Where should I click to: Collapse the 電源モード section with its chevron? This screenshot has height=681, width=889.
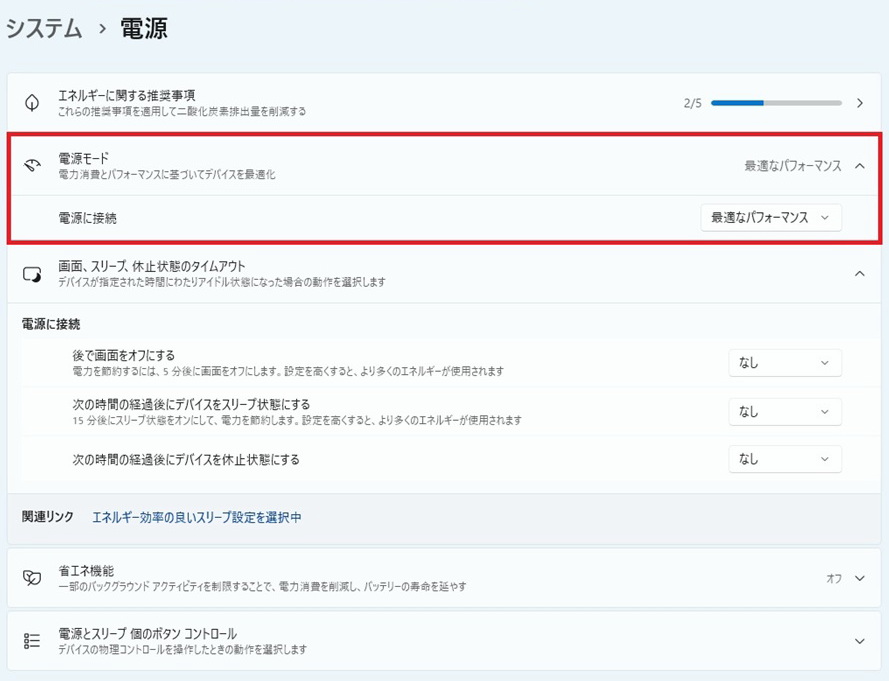tap(860, 166)
